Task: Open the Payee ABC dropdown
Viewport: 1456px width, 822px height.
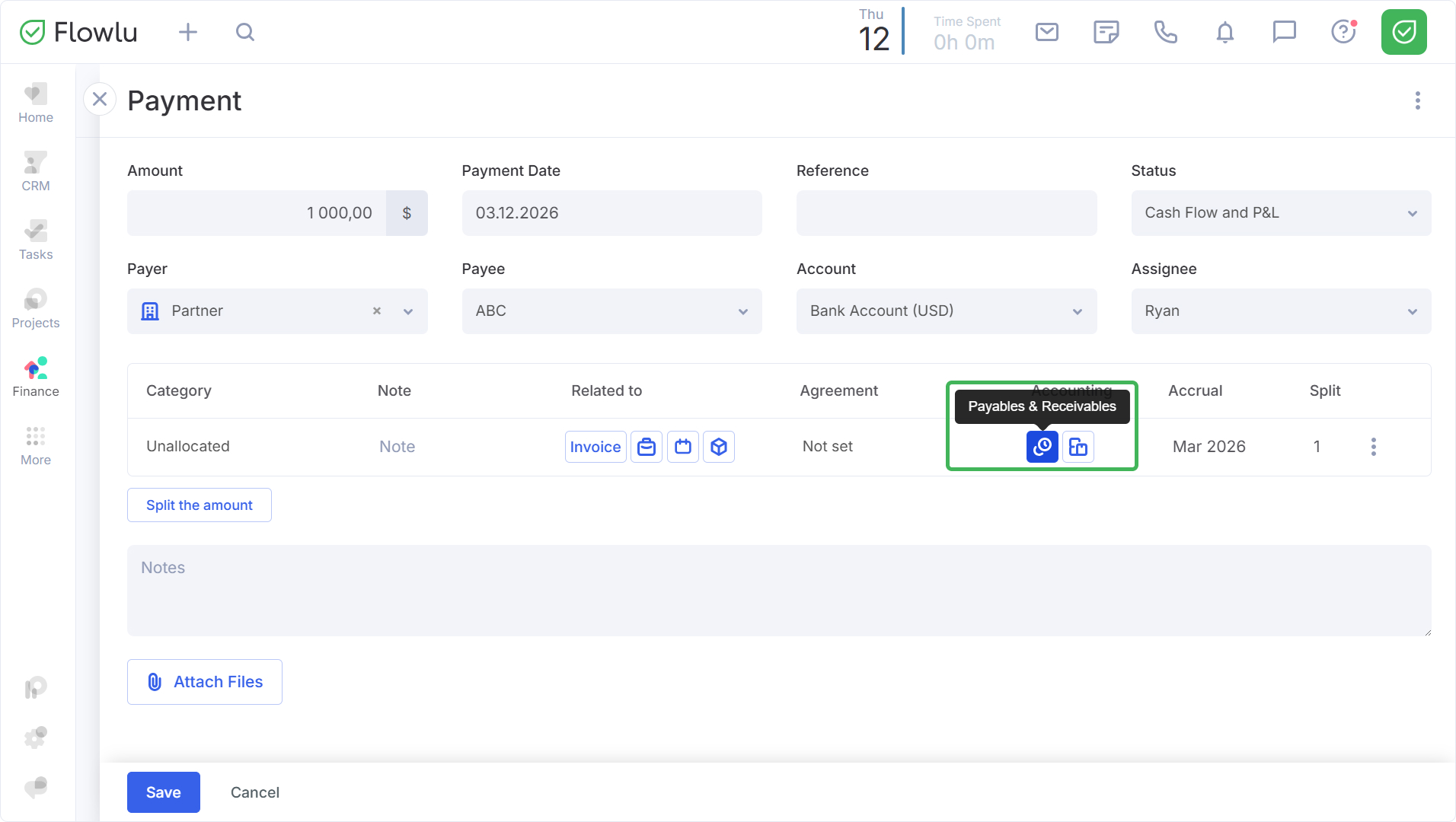Action: tap(611, 311)
